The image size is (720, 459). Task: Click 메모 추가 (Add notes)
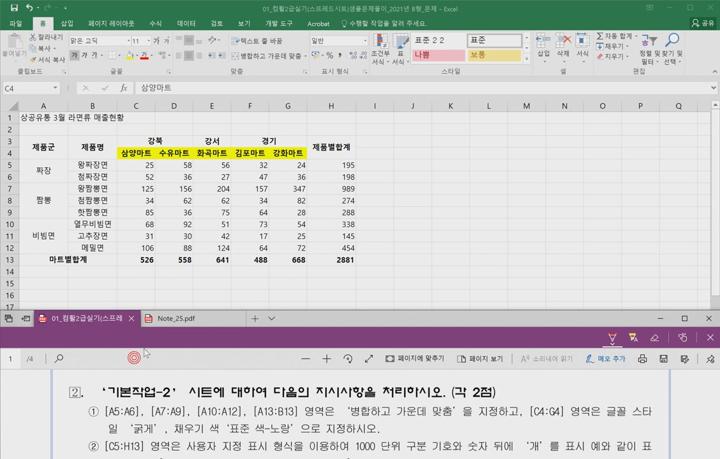click(606, 358)
